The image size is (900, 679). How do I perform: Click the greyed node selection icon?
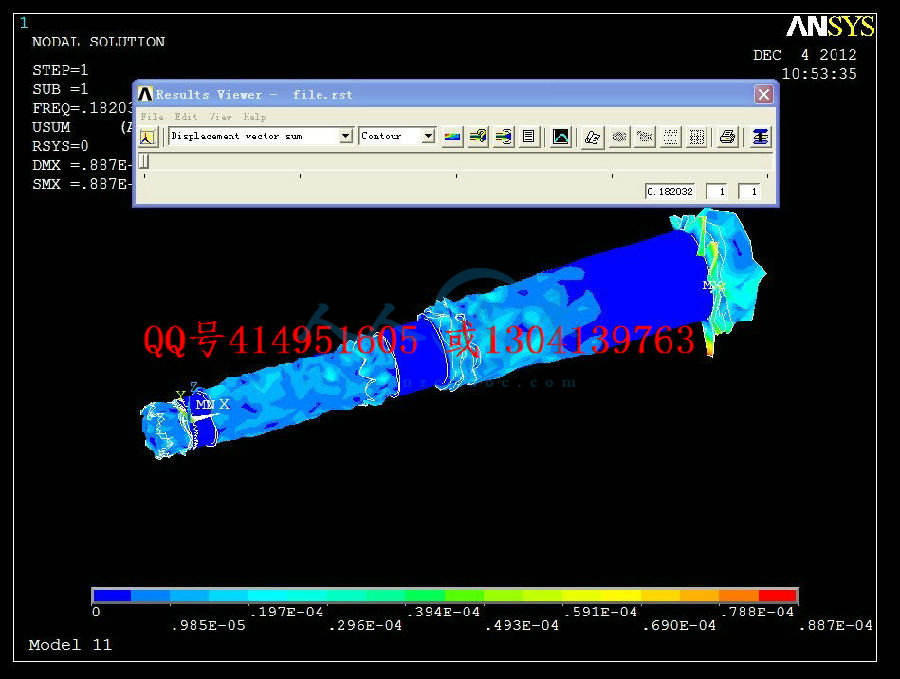click(645, 137)
